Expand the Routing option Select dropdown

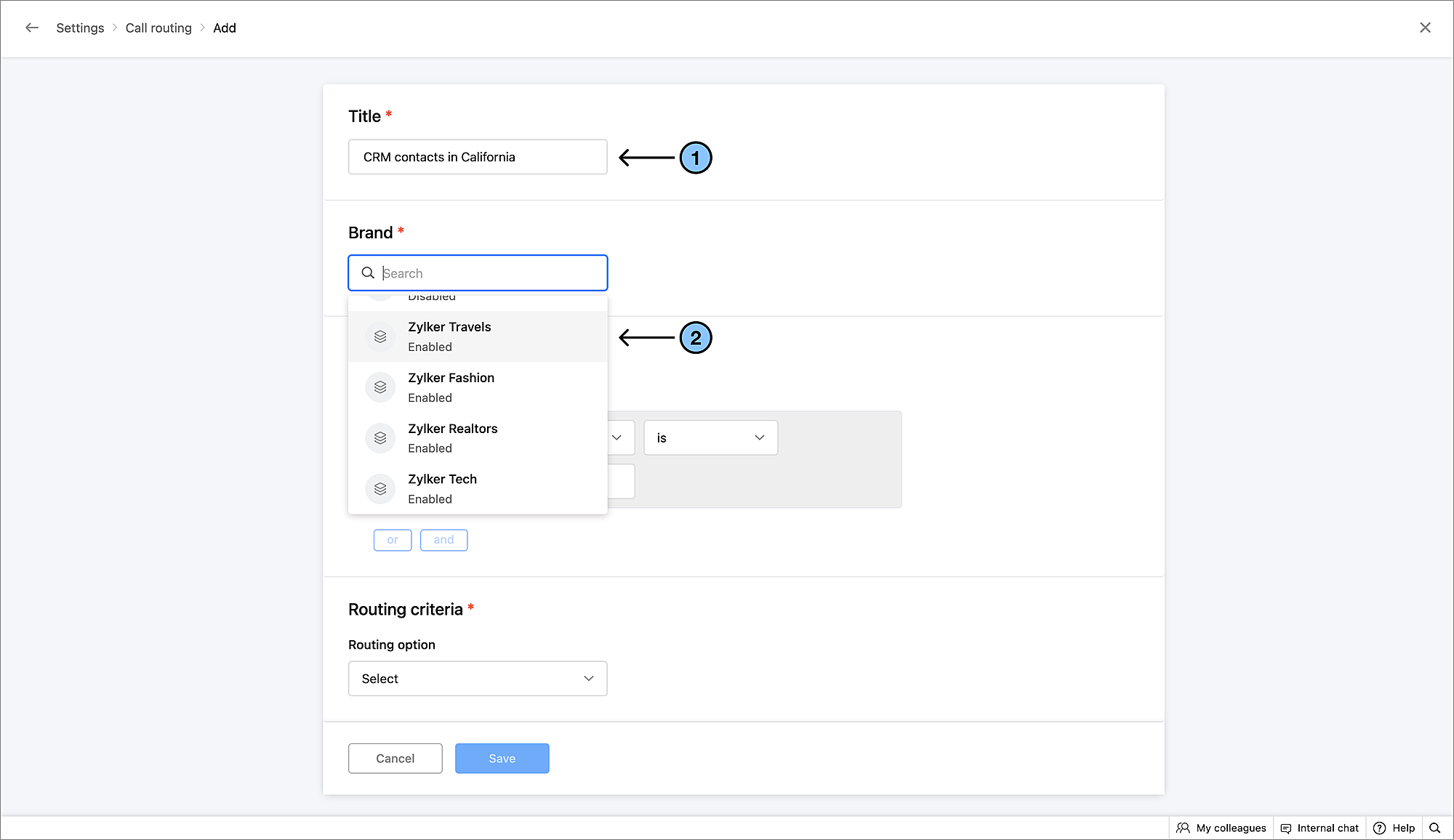(x=478, y=679)
